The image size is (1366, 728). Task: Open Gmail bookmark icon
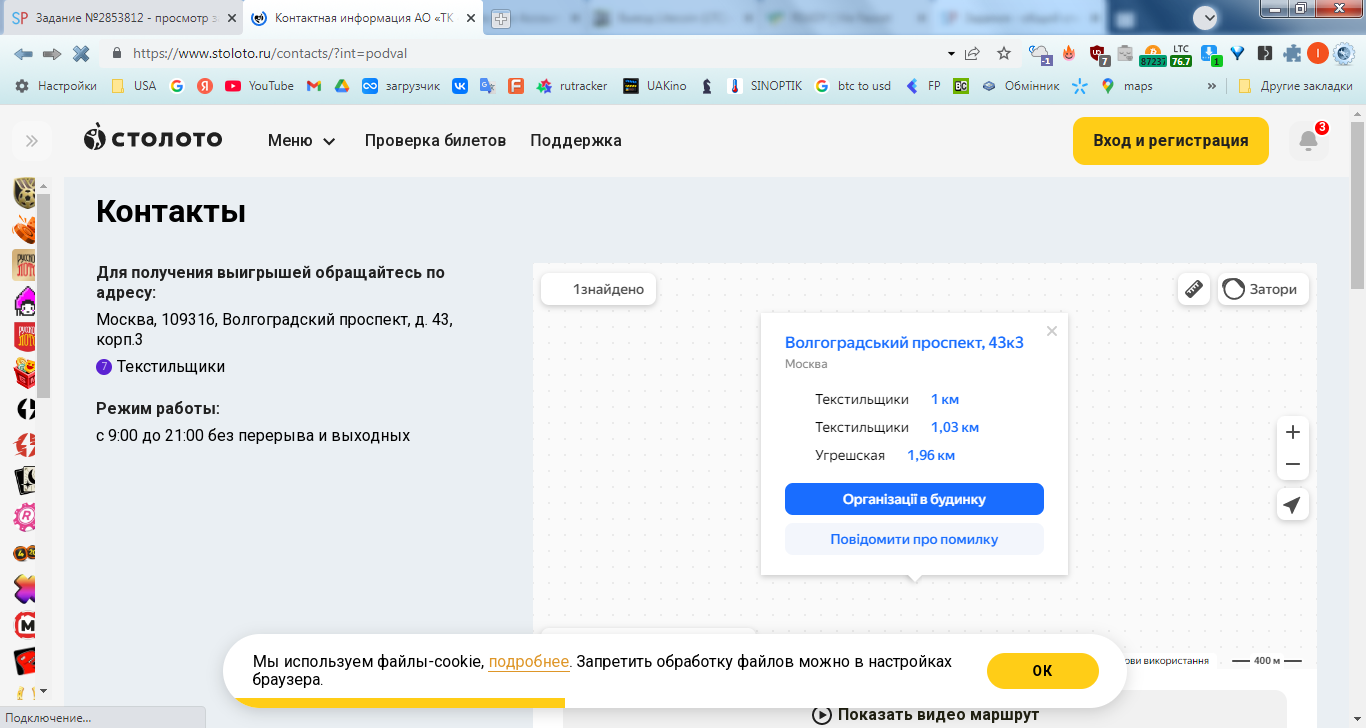click(x=313, y=86)
